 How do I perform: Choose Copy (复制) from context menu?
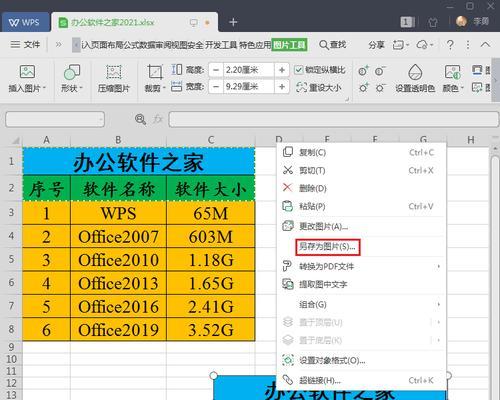362,152
